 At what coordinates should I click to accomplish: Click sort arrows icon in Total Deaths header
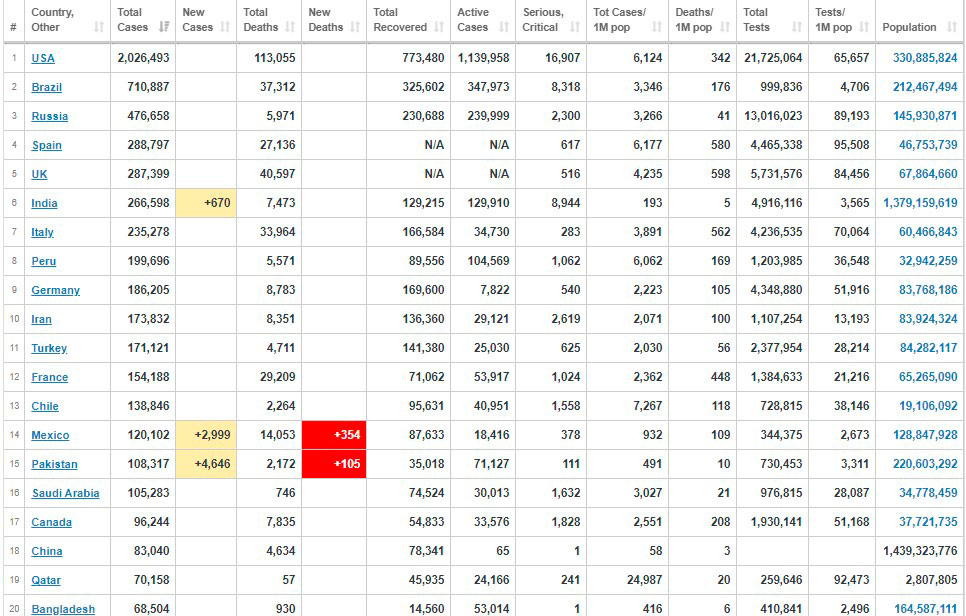291,27
